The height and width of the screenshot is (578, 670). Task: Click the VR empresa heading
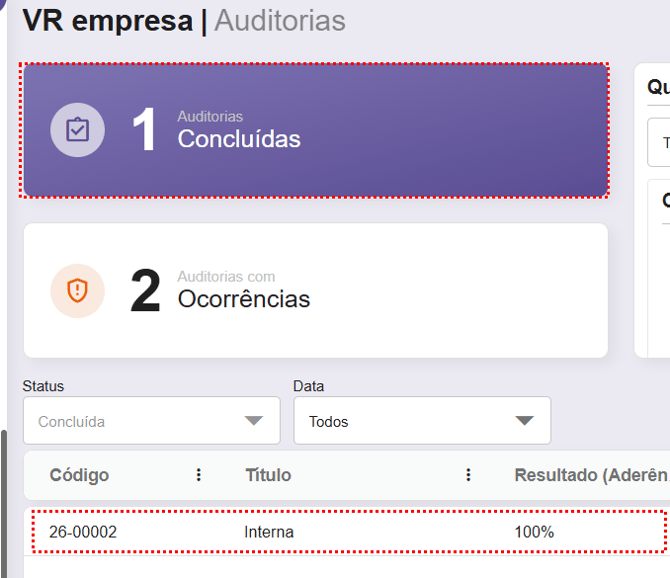click(x=107, y=21)
